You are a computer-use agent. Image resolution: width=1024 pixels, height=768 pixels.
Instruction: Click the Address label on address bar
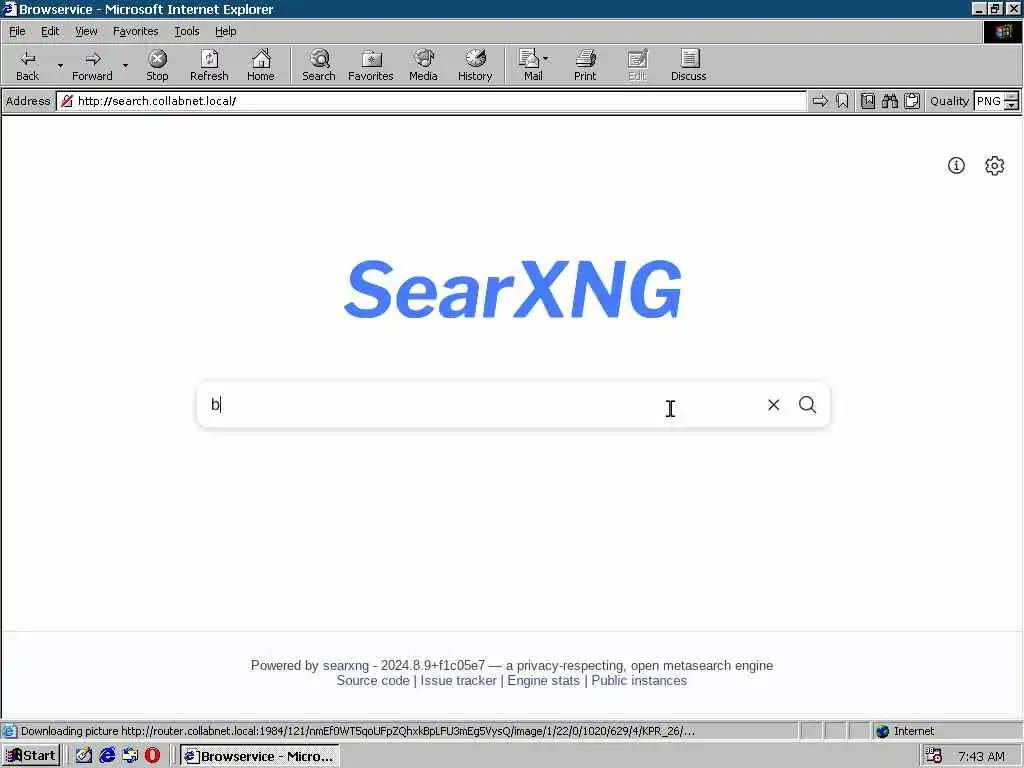click(28, 101)
